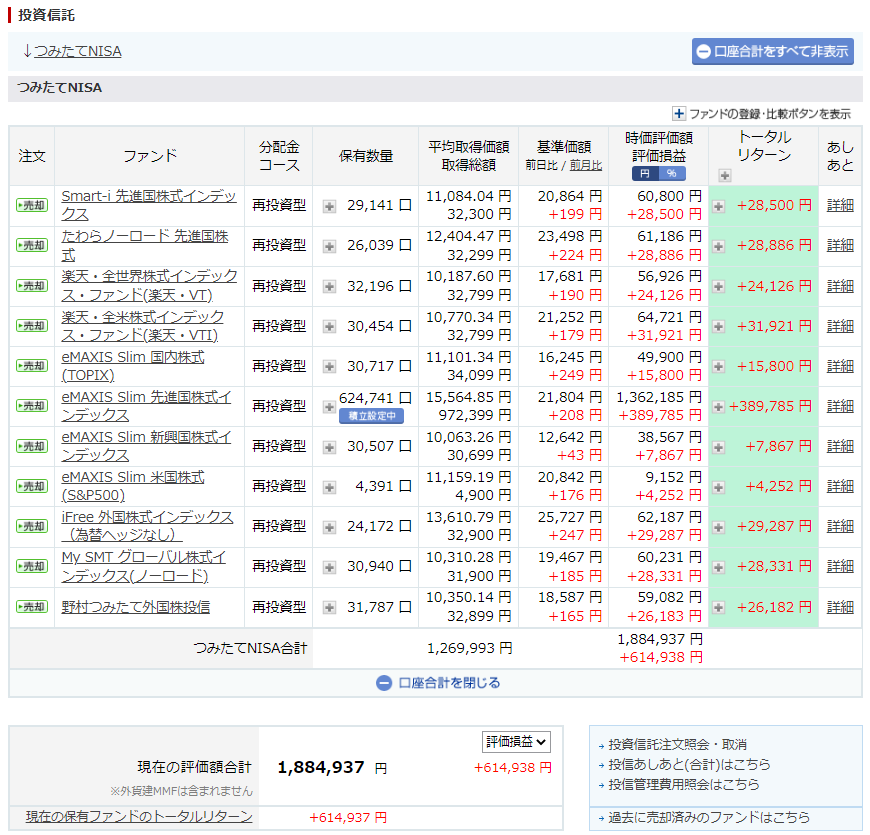Expand total return plus for +7,867 円 row
The width and height of the screenshot is (870, 835).
(719, 447)
